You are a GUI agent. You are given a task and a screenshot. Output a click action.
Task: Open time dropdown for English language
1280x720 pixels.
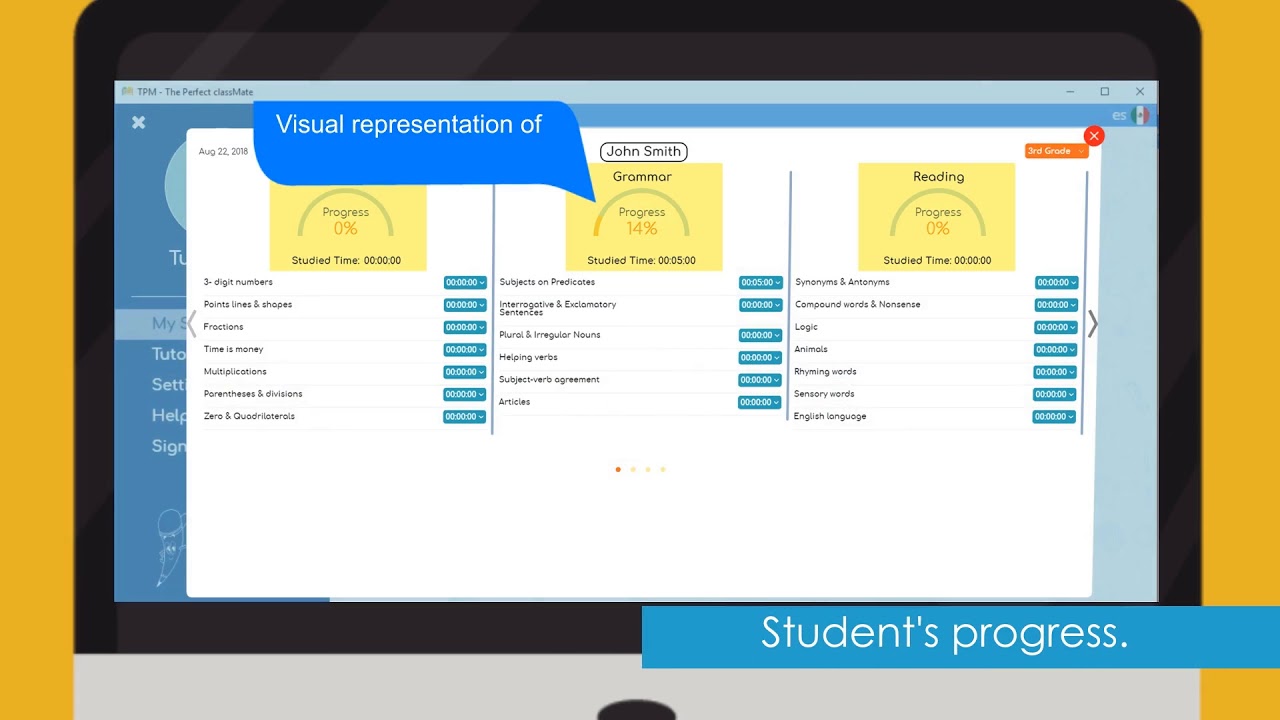tap(1054, 417)
